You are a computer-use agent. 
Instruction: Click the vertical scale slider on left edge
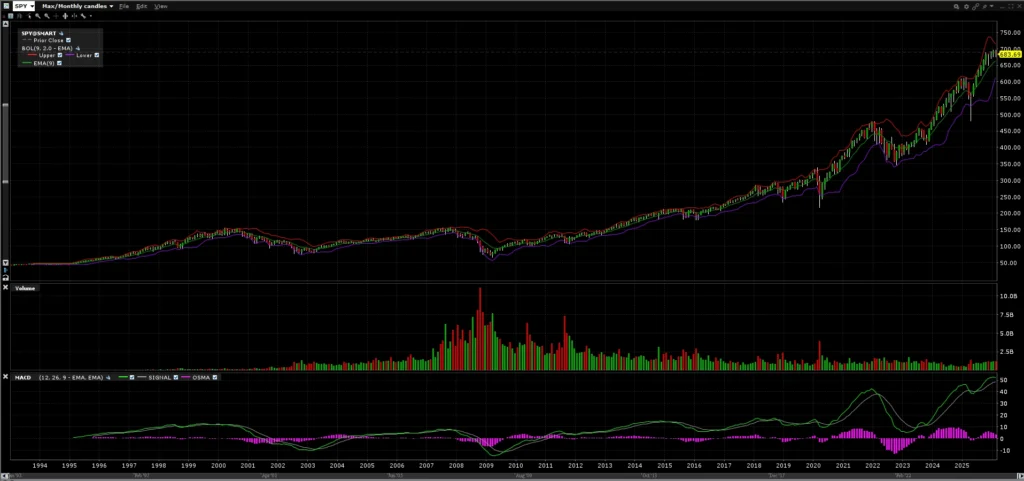point(5,140)
